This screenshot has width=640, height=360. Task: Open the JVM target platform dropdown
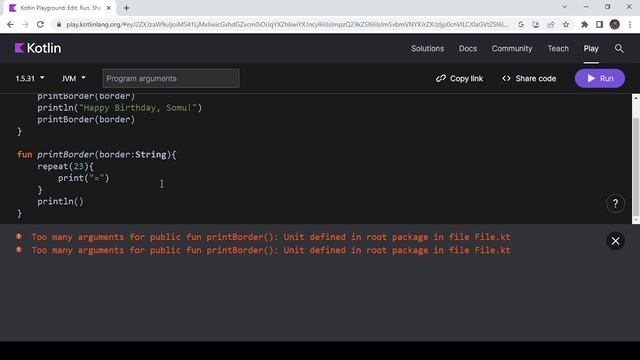(73, 78)
